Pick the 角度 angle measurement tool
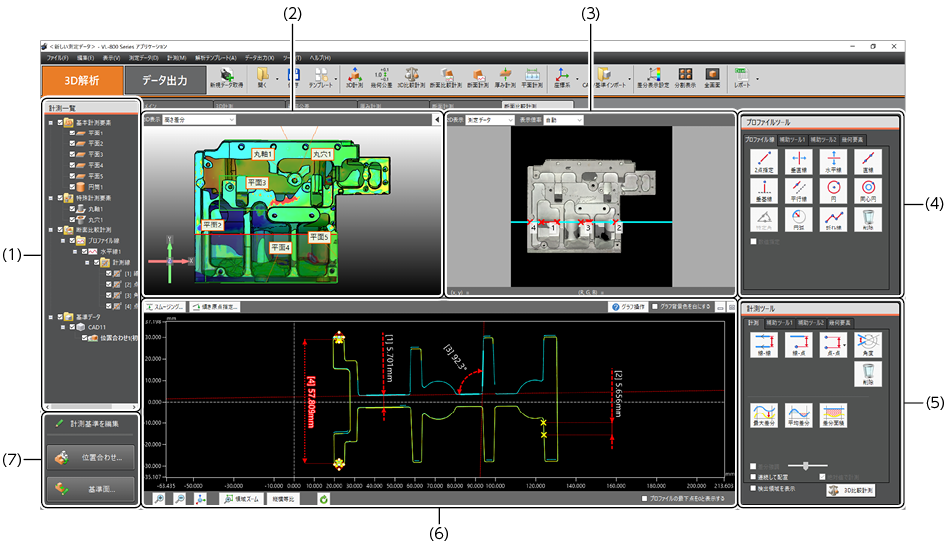Screen dimensions: 950x548 pyautogui.click(x=867, y=346)
